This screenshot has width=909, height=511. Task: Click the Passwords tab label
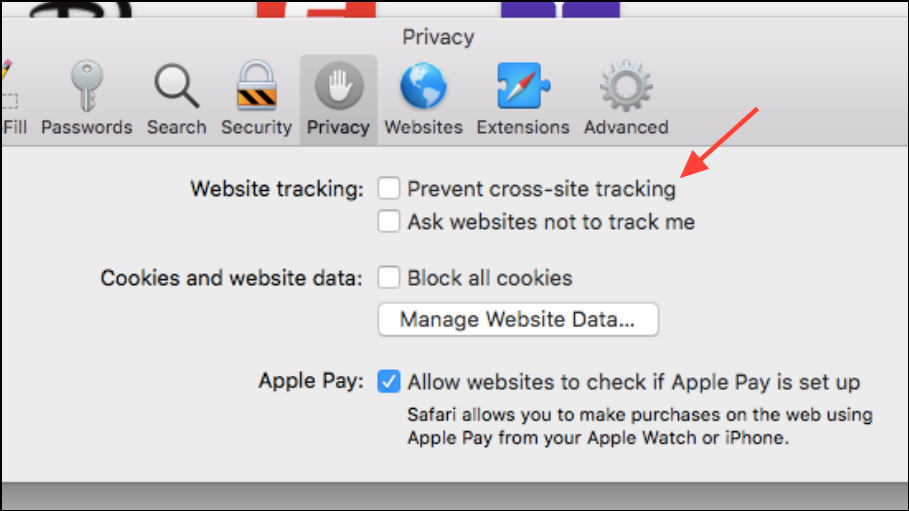click(x=87, y=127)
